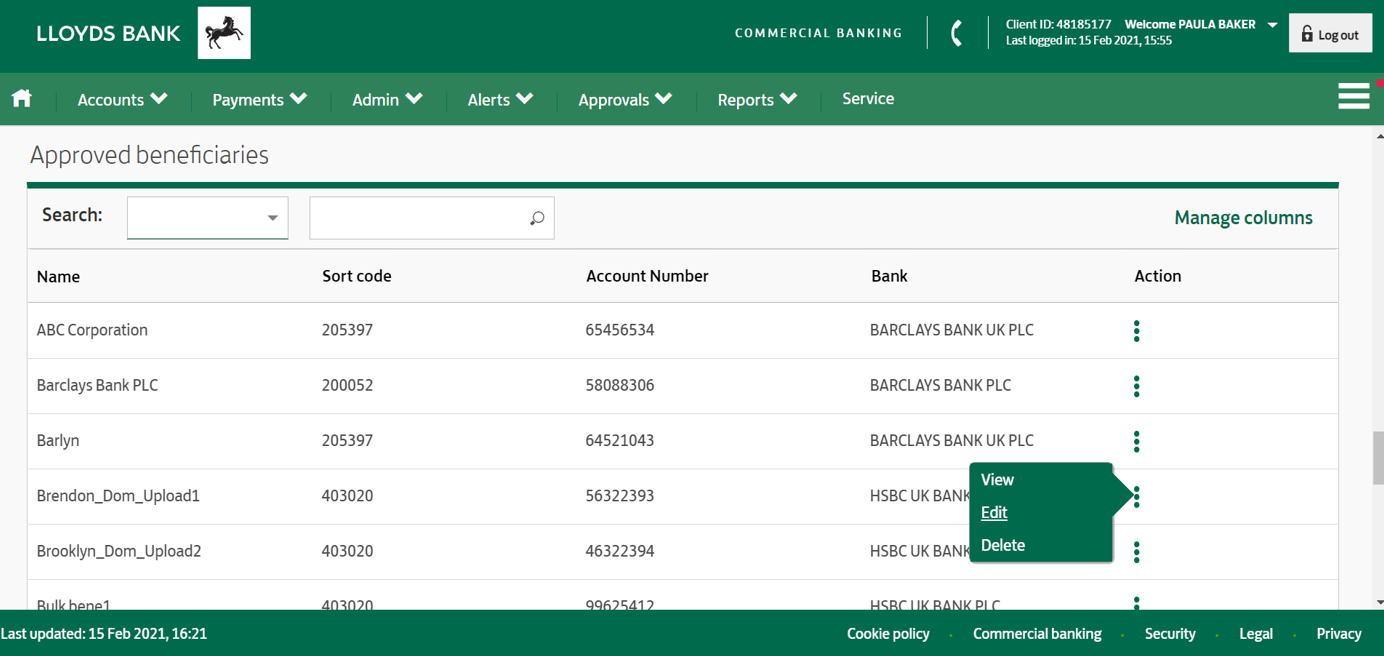Click the Approved beneficiaries heading
Screen dimensions: 1384x656
(149, 155)
